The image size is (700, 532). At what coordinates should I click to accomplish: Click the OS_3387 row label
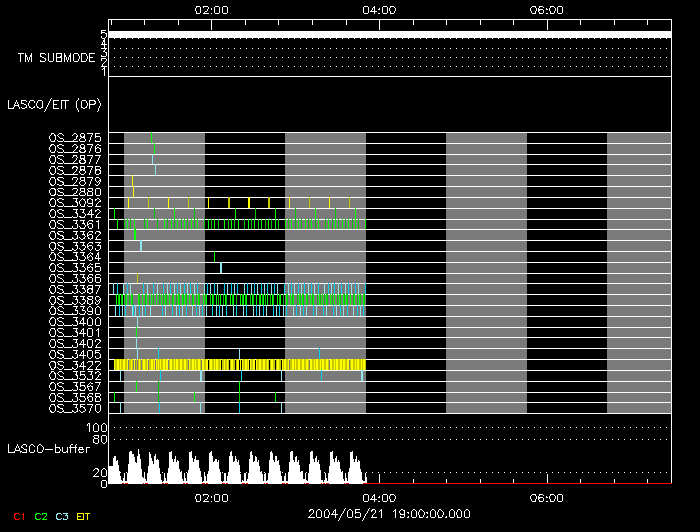[x=75, y=289]
